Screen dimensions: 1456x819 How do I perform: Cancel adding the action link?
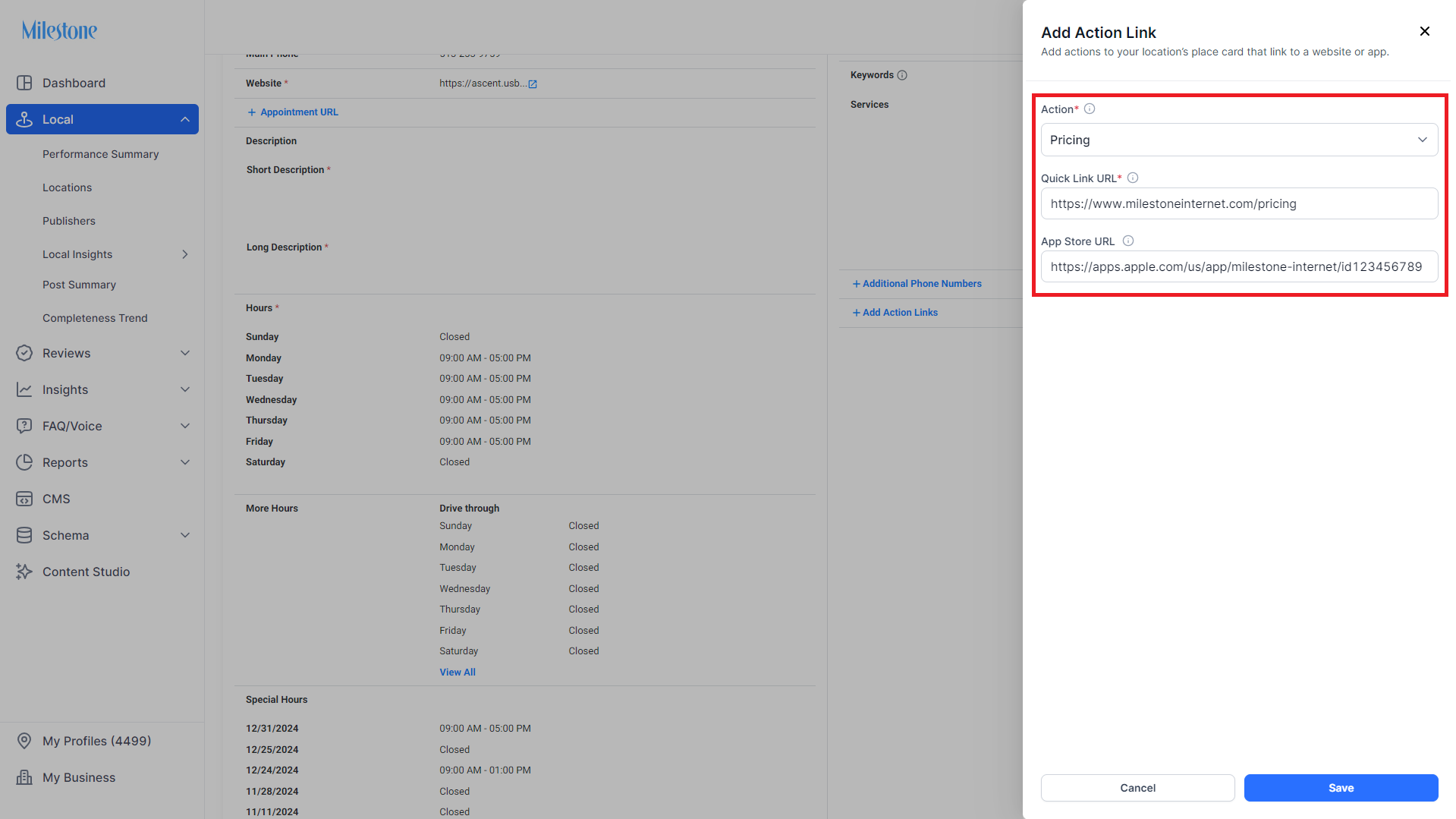[x=1137, y=788]
